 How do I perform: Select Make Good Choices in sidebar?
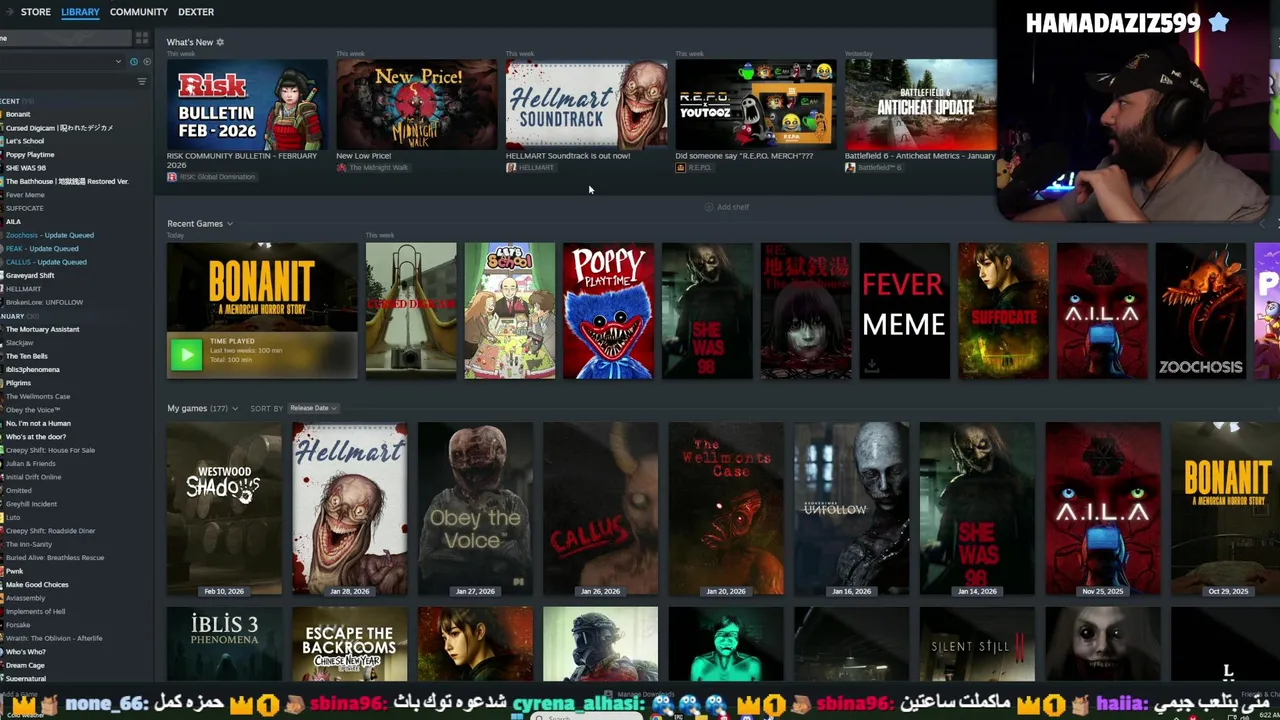(x=37, y=584)
